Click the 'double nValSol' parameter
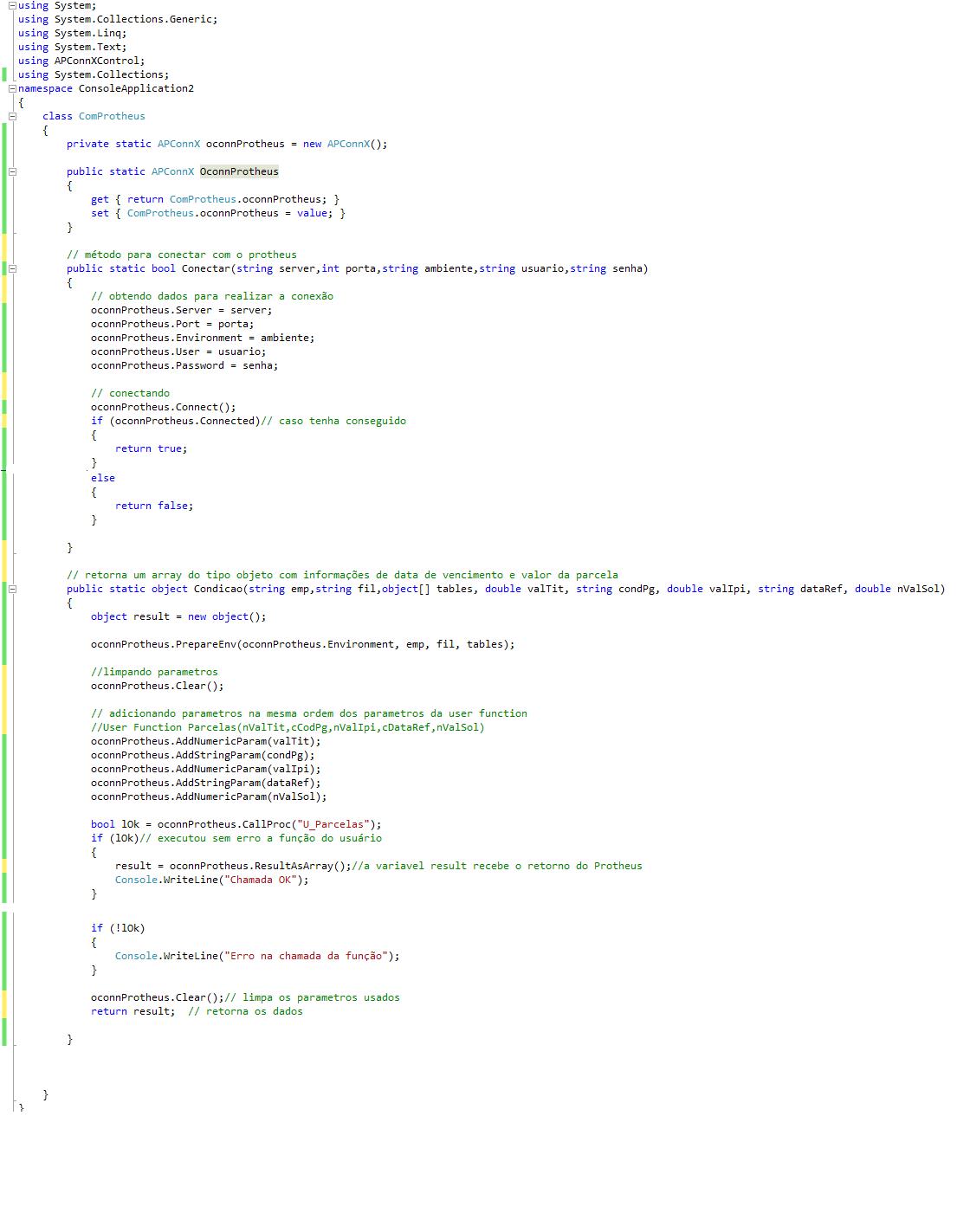Screen dimensions: 957x1232 [x=897, y=589]
